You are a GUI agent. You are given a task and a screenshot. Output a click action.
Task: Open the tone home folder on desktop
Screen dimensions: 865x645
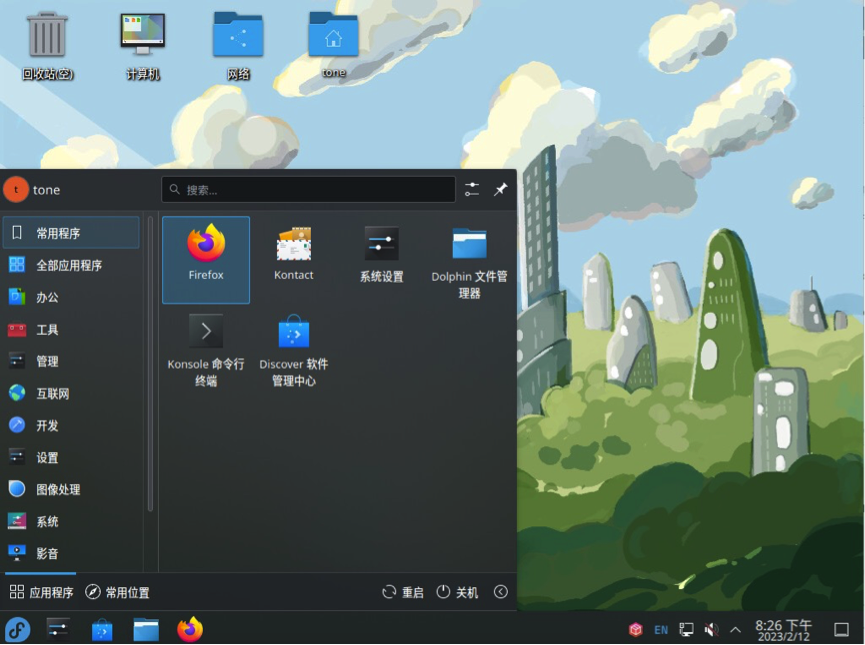click(x=334, y=45)
